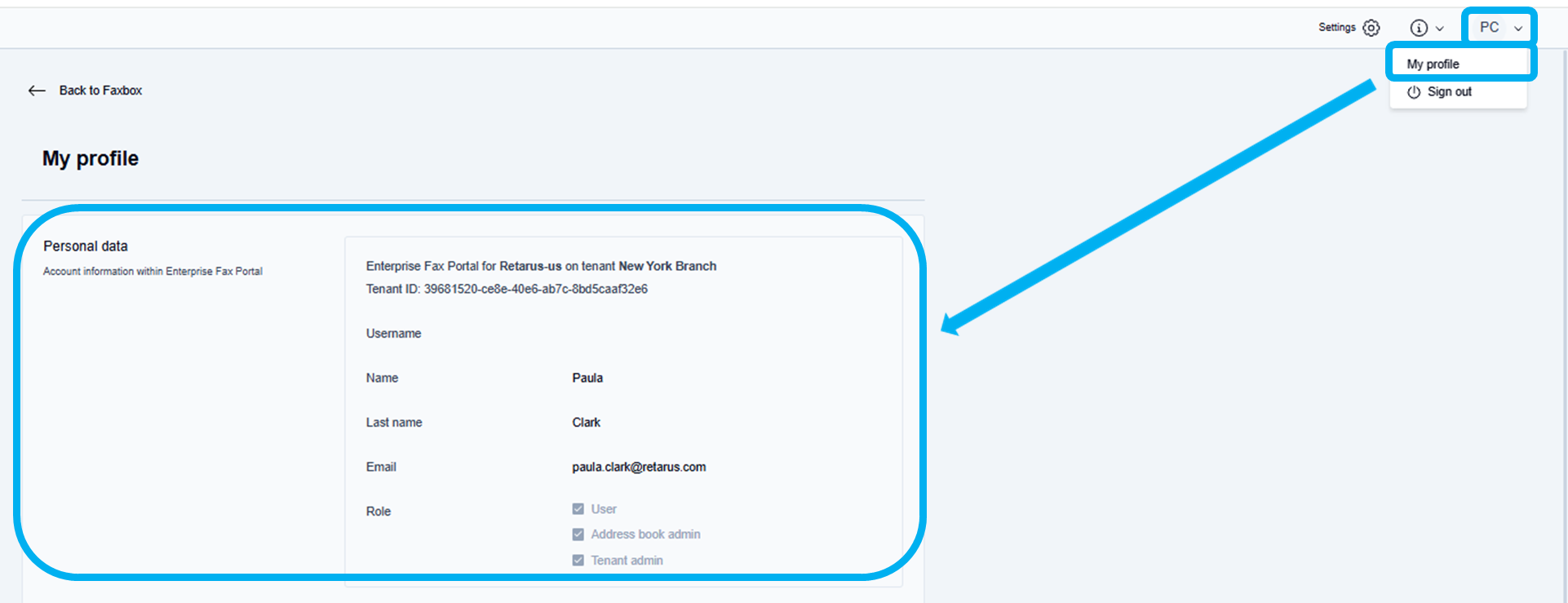The width and height of the screenshot is (1568, 603).
Task: Click the email paula.clark@retarus.com
Action: coord(639,468)
